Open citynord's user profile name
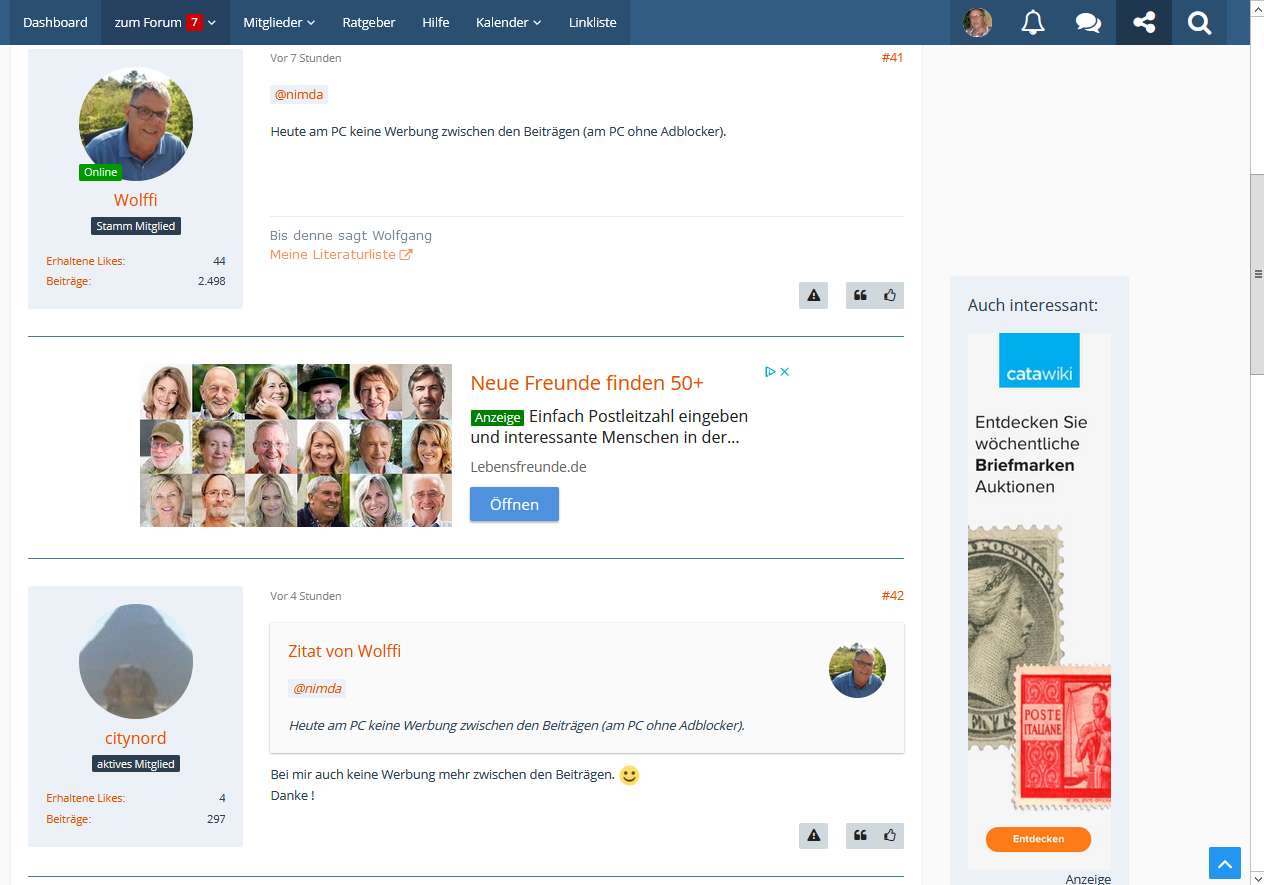 click(135, 738)
